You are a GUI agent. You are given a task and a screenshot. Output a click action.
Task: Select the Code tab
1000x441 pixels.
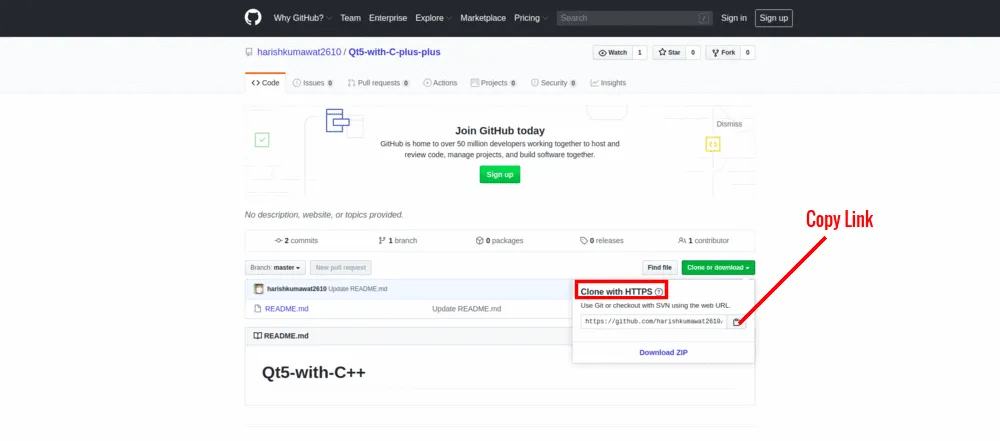pyautogui.click(x=265, y=83)
